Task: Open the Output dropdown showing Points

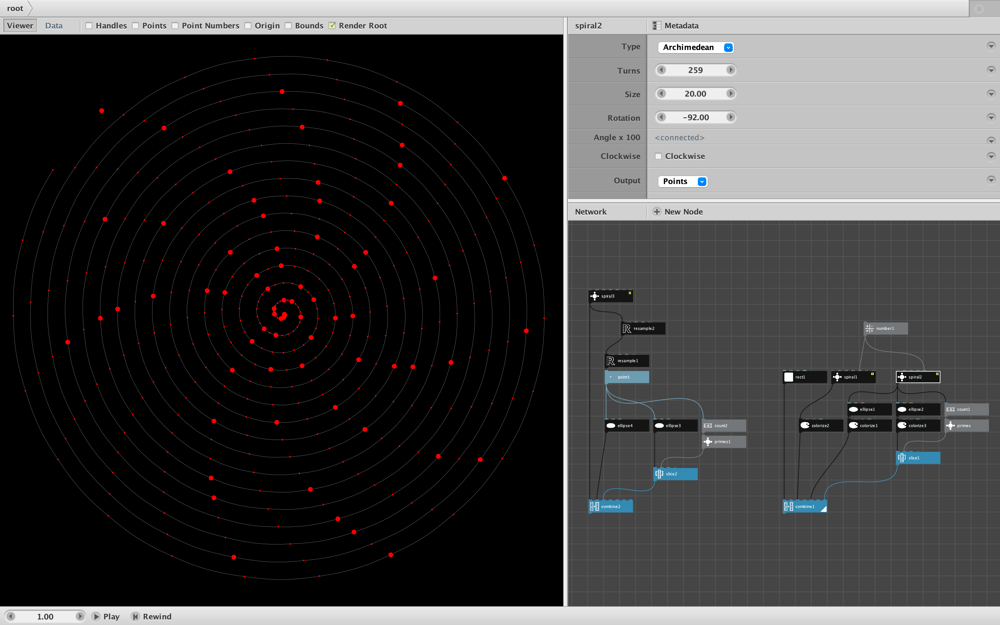Action: pyautogui.click(x=682, y=181)
